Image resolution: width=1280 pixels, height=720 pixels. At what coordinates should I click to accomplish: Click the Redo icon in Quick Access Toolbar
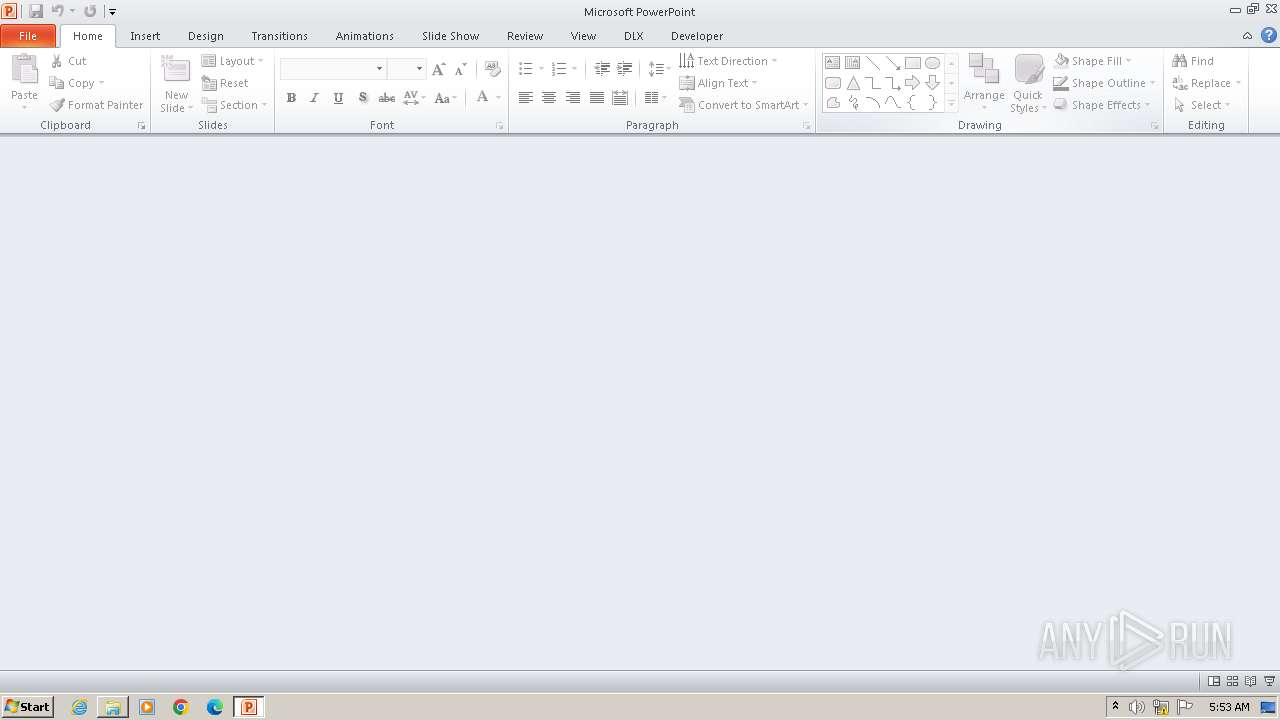click(x=90, y=11)
